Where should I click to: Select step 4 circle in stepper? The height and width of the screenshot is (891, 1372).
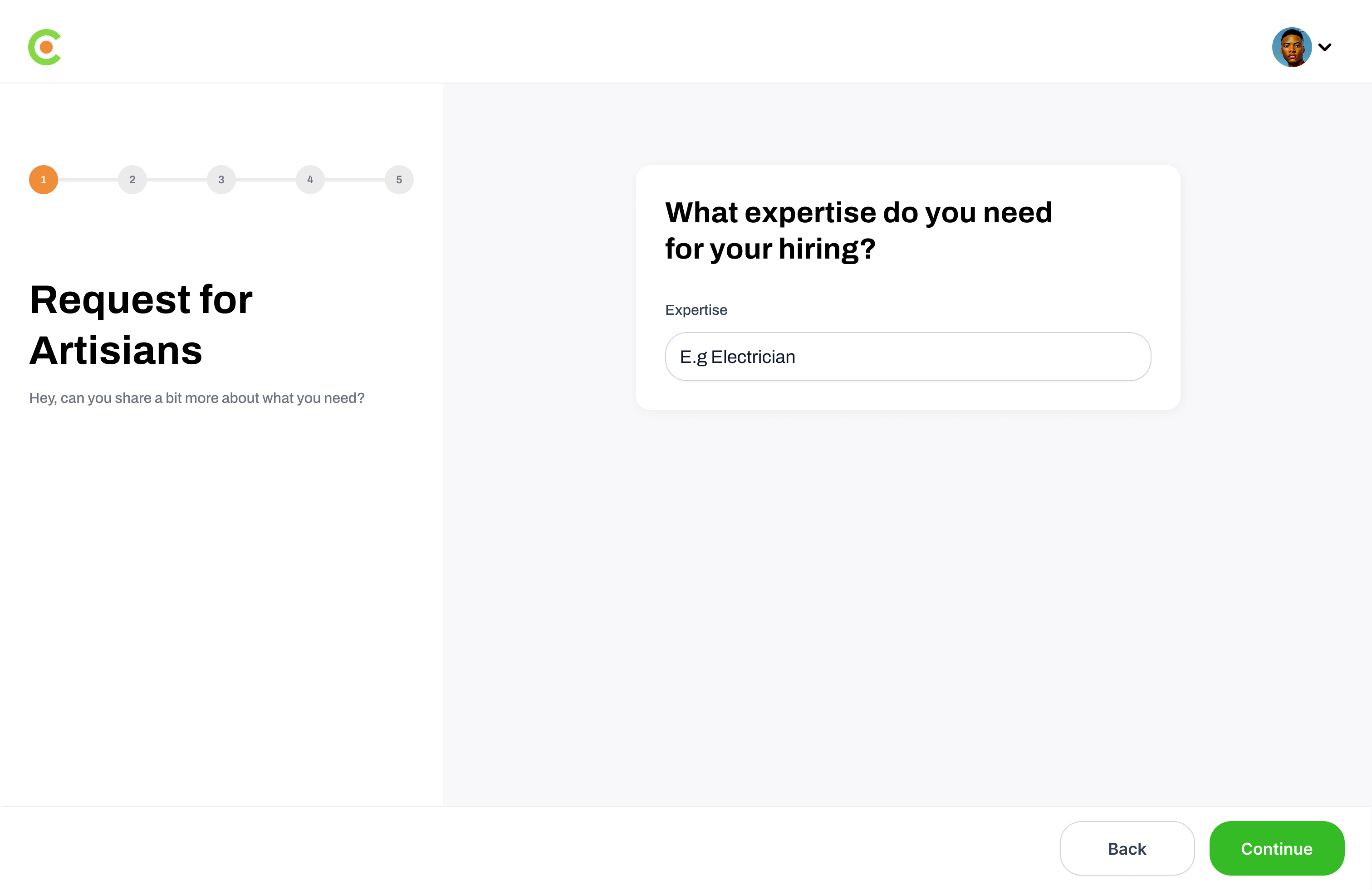pyautogui.click(x=310, y=180)
